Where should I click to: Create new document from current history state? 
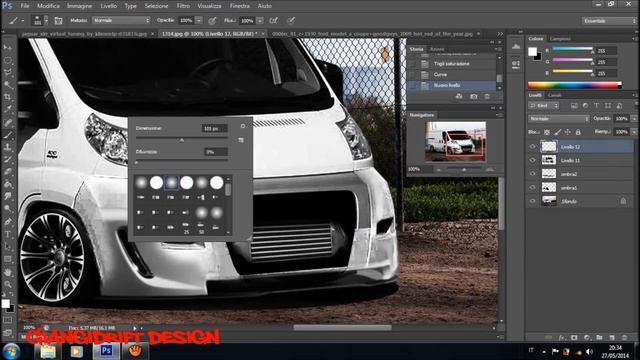[459, 97]
